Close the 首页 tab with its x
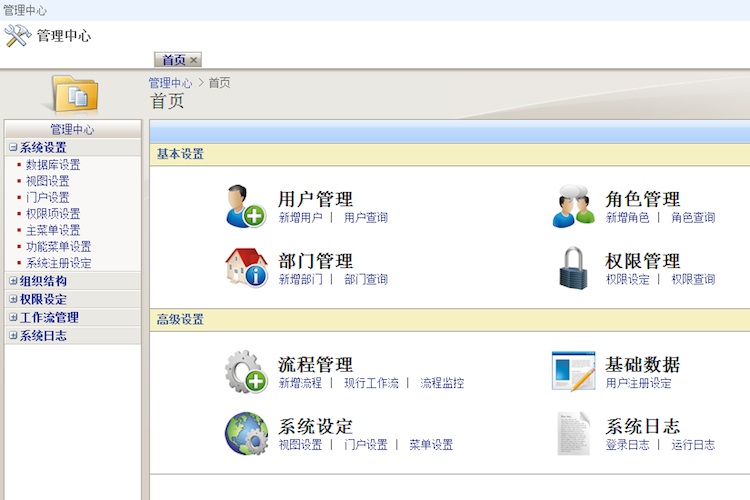 point(194,60)
